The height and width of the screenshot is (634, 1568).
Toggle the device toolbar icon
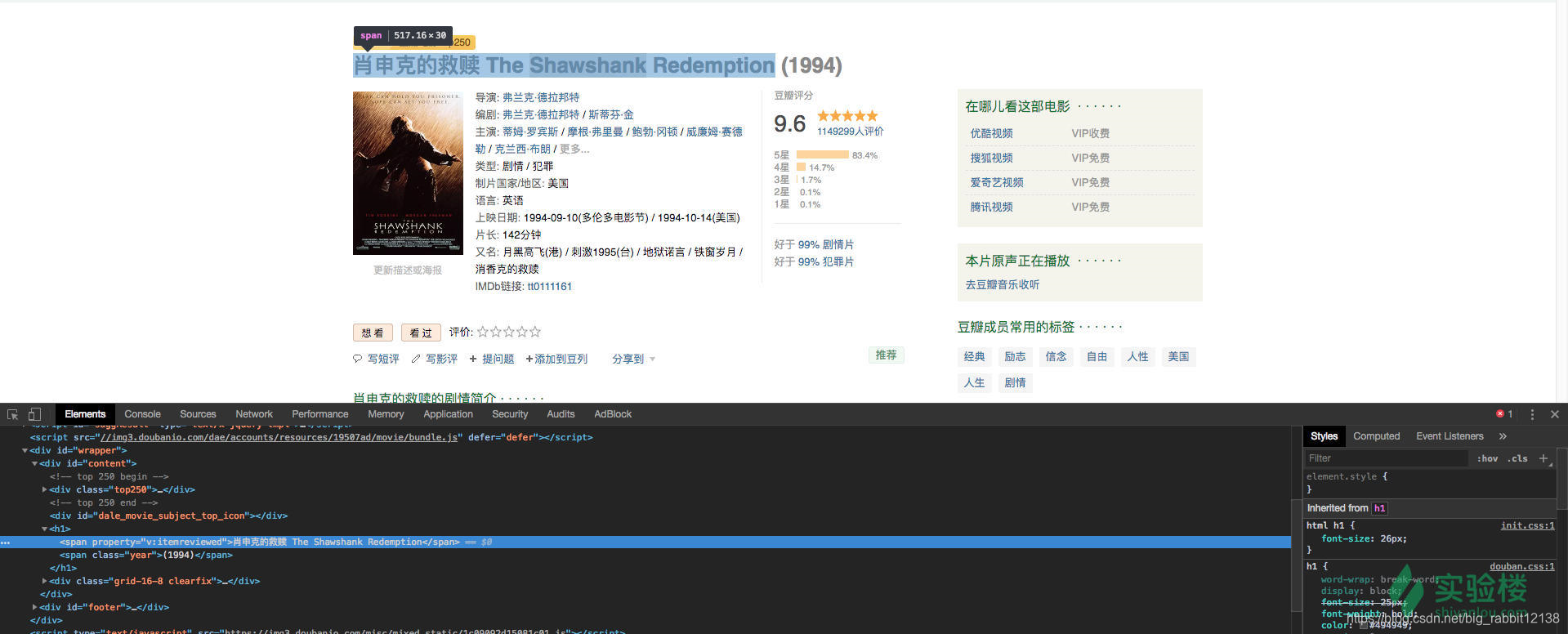click(x=34, y=414)
